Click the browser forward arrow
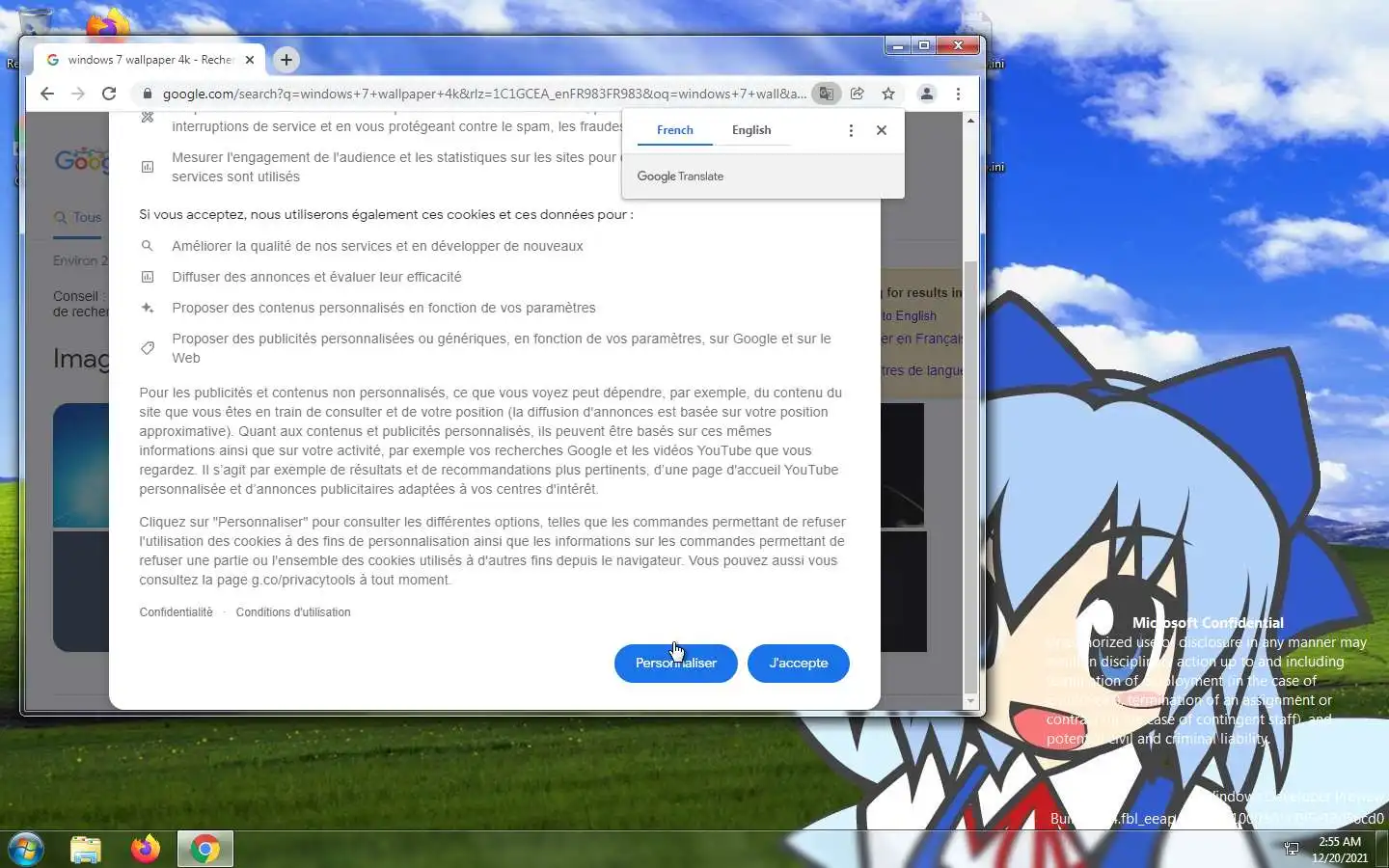1389x868 pixels. (78, 94)
